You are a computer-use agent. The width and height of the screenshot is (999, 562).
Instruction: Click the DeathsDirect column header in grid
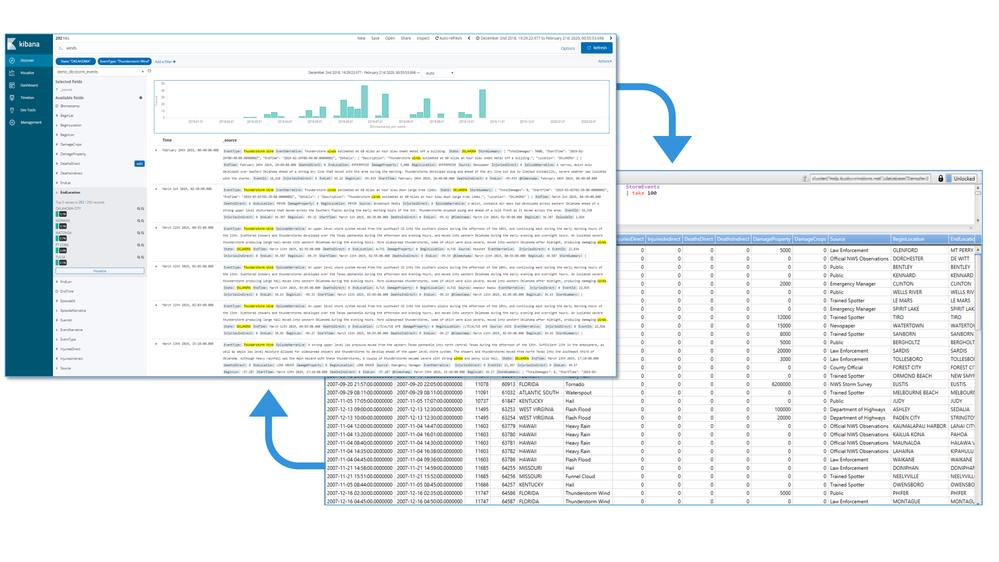pyautogui.click(x=698, y=239)
